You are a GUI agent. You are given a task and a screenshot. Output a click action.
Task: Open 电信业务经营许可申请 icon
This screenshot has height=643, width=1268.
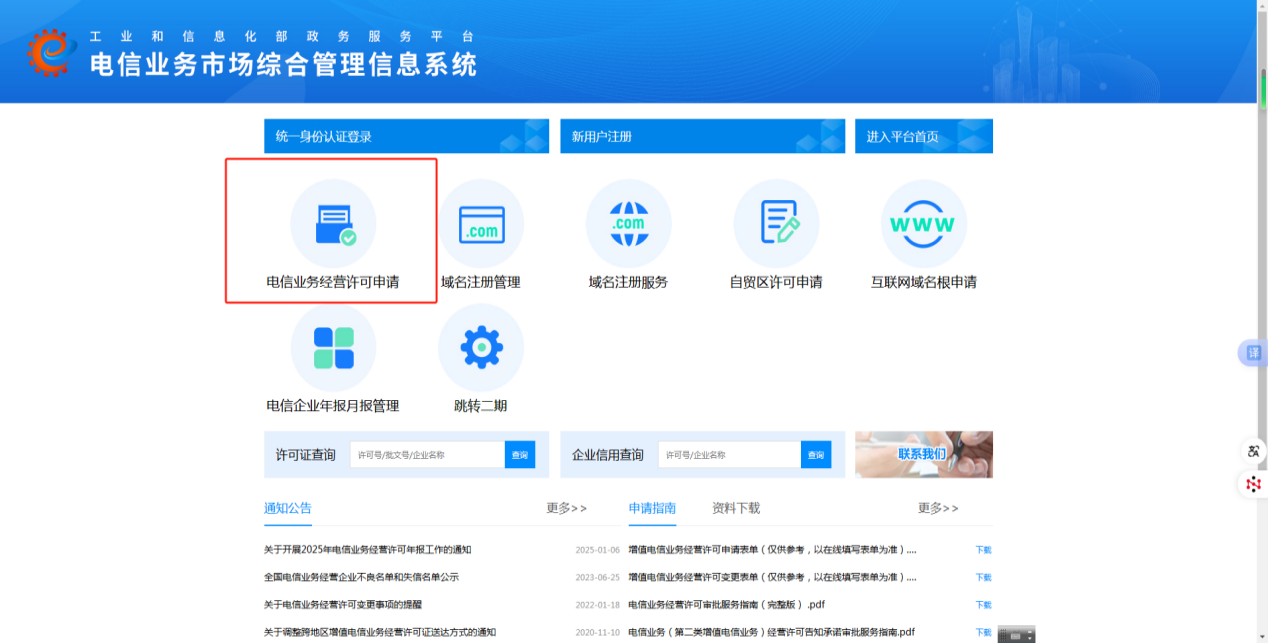tap(333, 224)
